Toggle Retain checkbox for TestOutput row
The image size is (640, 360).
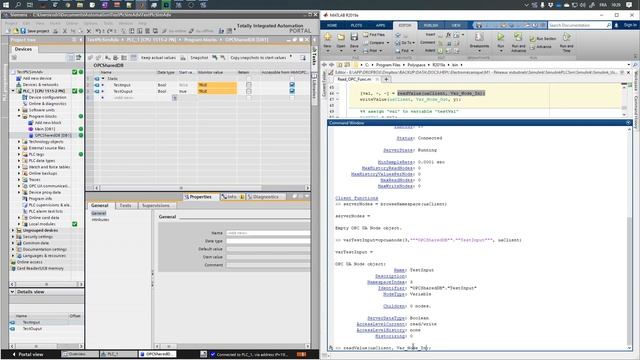[249, 91]
